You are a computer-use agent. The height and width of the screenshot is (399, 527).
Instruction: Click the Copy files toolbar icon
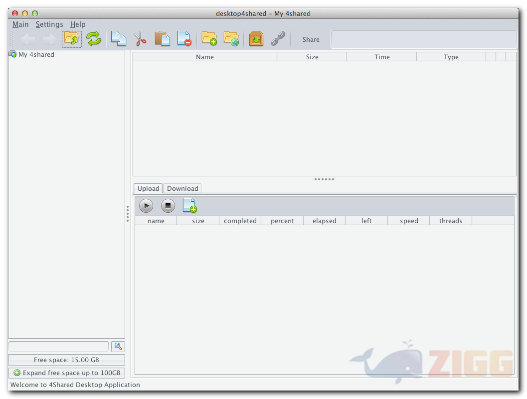click(118, 39)
